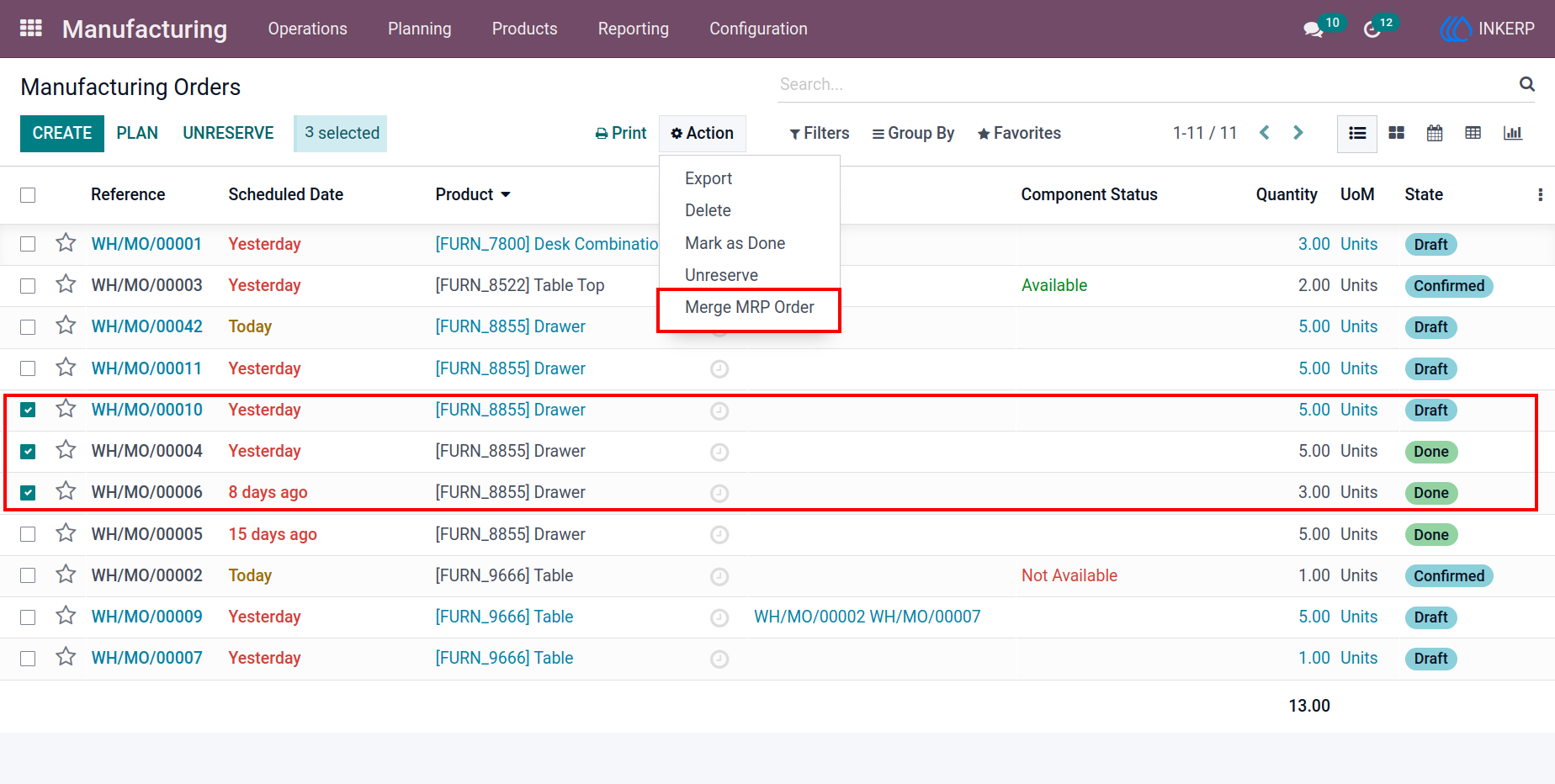The height and width of the screenshot is (784, 1555).
Task: Check the WH/MO/00009 row checkbox
Action: (x=28, y=617)
